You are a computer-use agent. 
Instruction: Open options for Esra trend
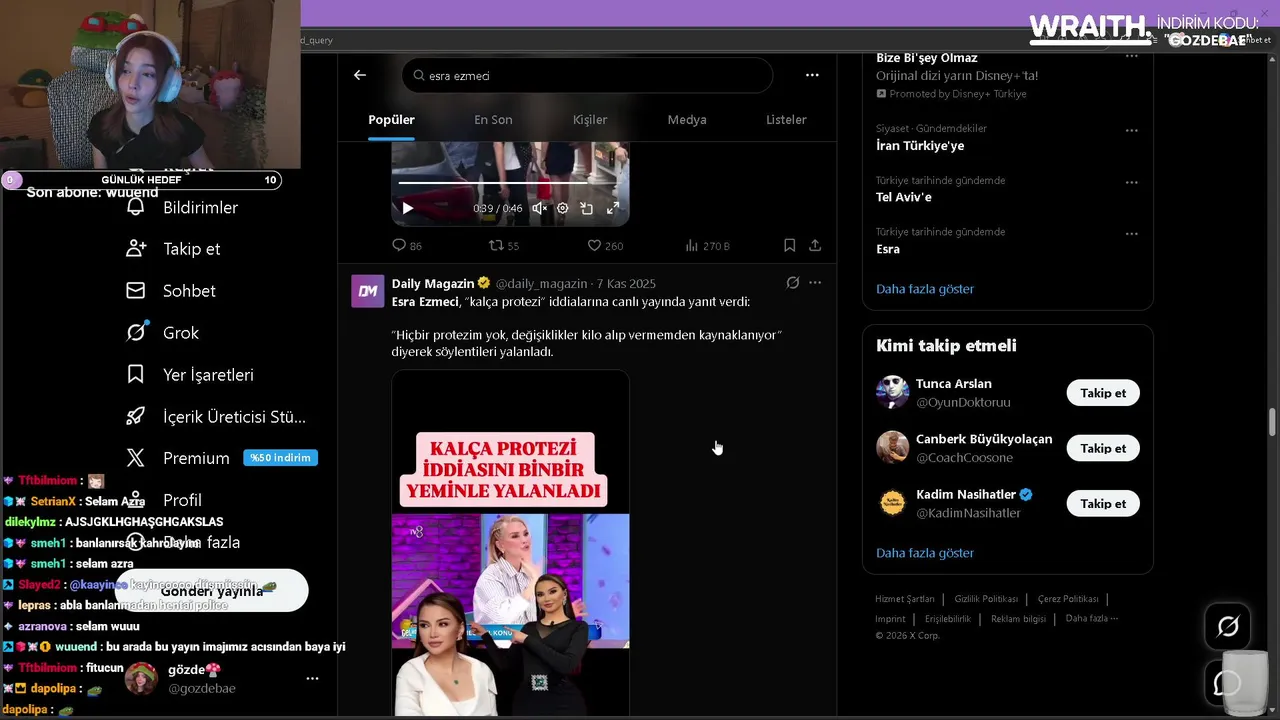pyautogui.click(x=1132, y=233)
